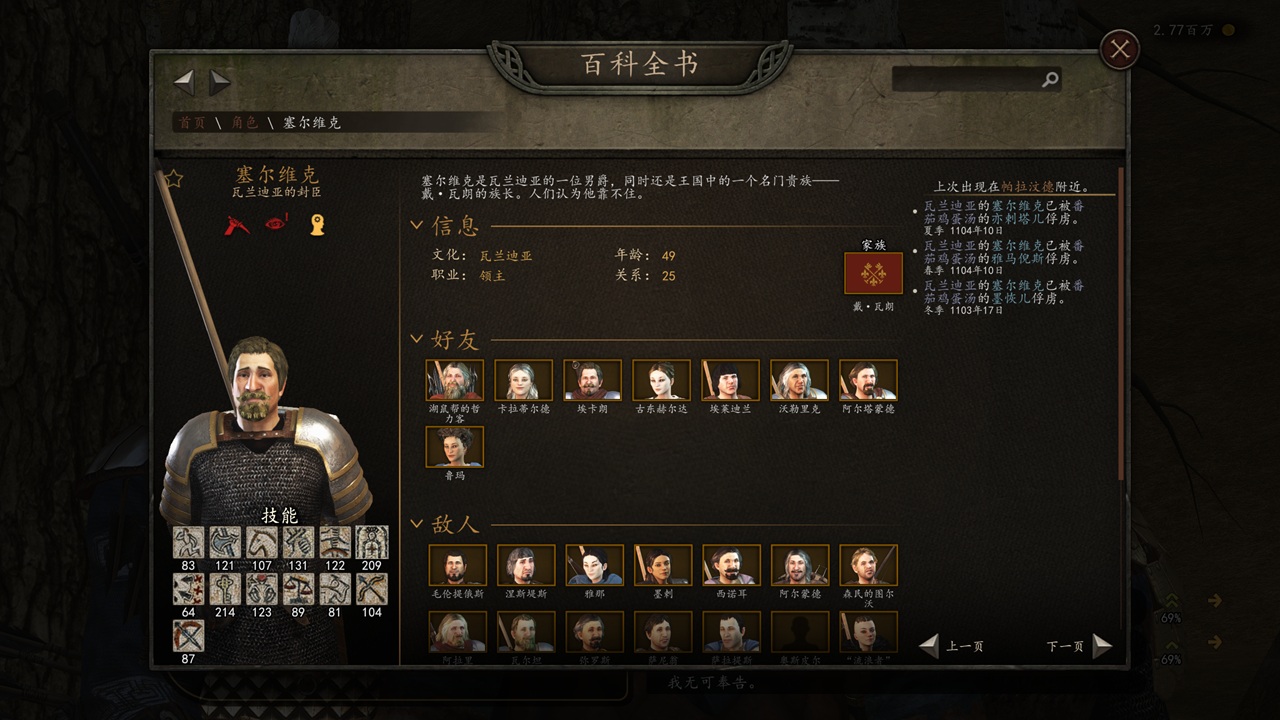This screenshot has width=1280, height=720.
Task: Select the skill icon with value 209
Action: [372, 542]
